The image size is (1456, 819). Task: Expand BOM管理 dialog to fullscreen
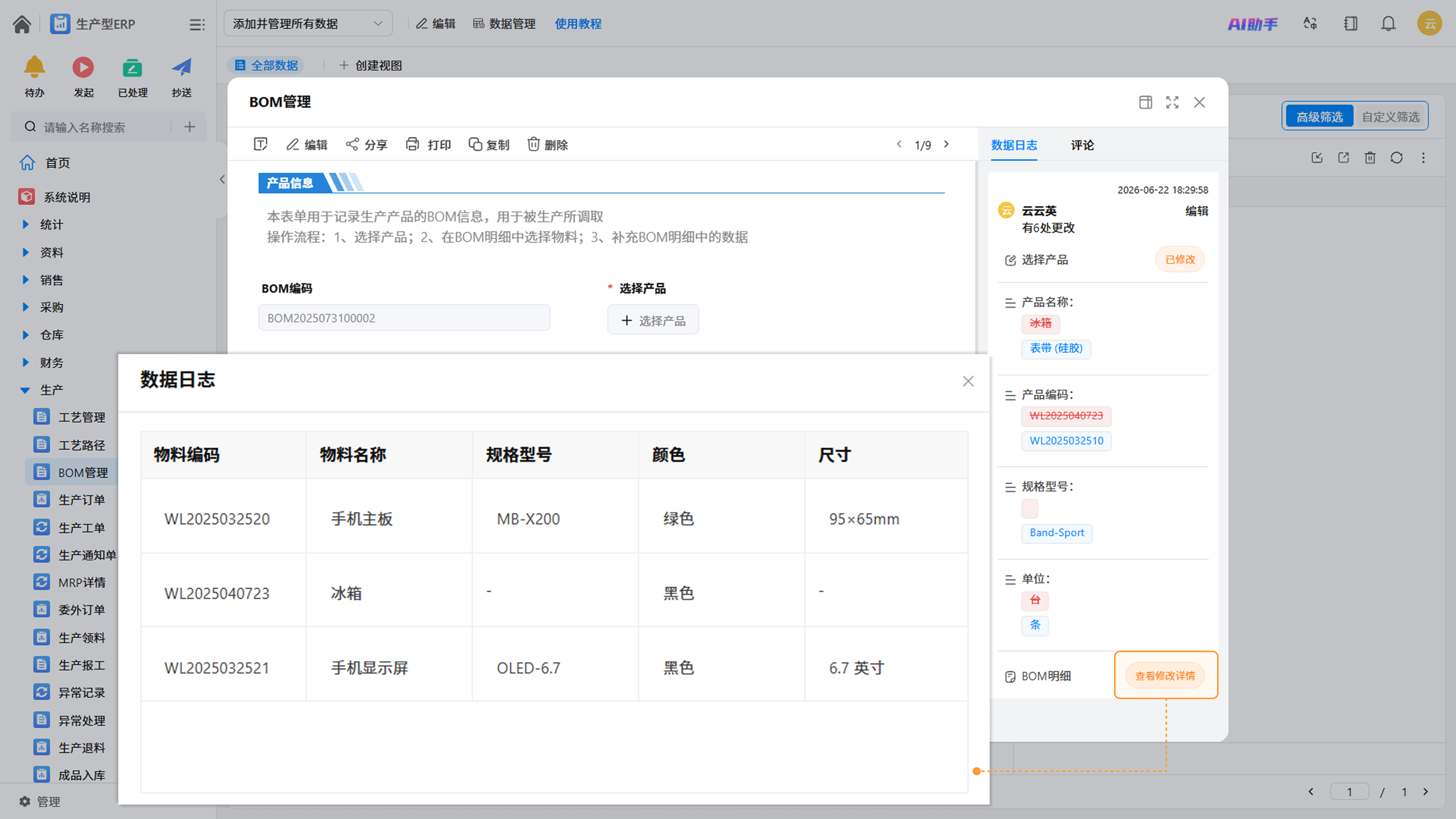pos(1172,102)
